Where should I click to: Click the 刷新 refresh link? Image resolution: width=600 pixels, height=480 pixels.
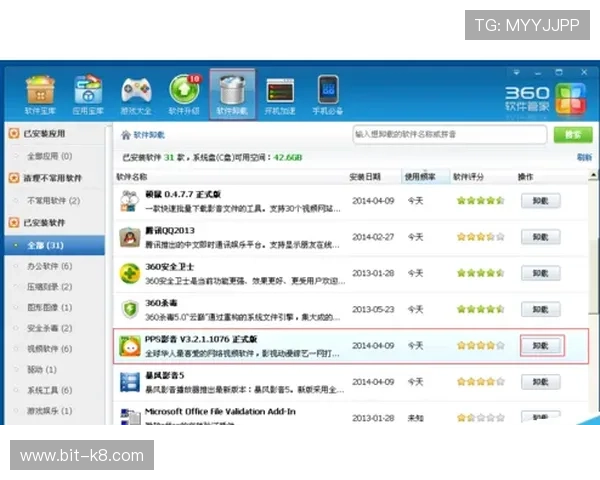click(584, 157)
